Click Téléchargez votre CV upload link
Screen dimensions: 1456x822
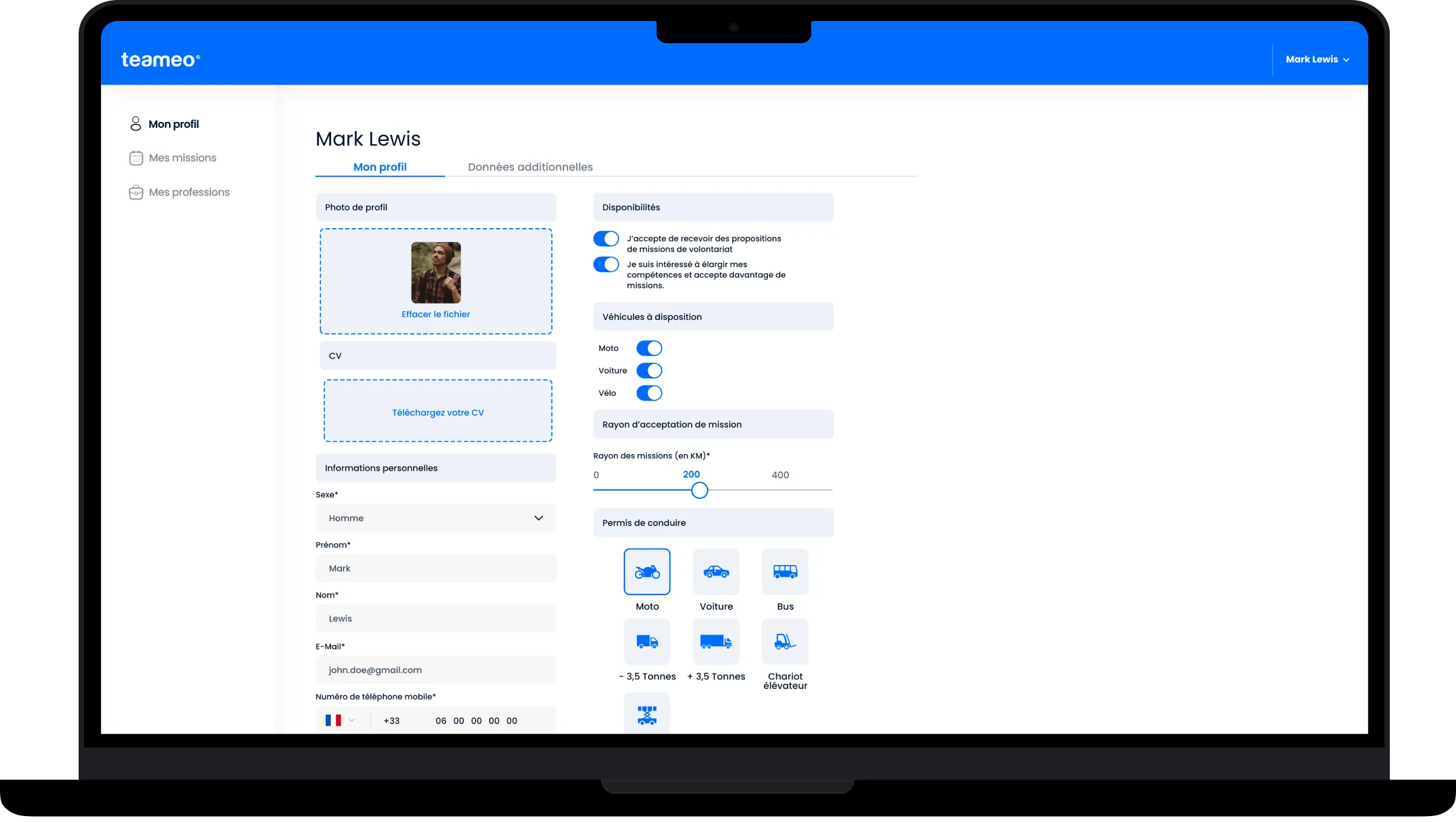click(438, 412)
